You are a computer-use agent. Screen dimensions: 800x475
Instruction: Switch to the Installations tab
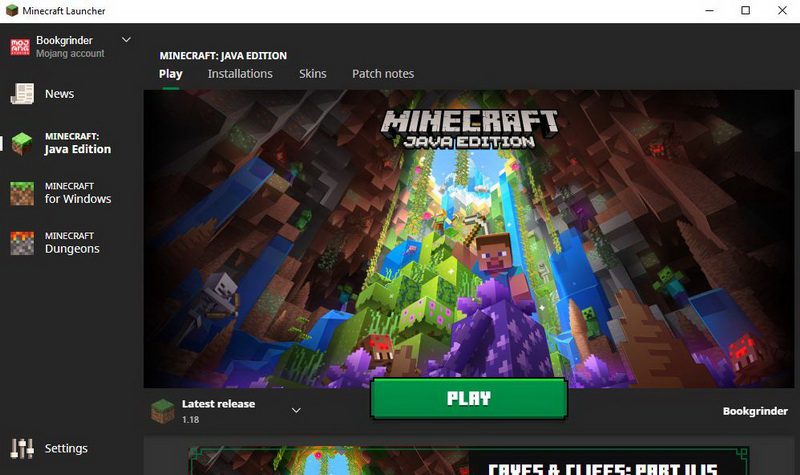tap(240, 74)
